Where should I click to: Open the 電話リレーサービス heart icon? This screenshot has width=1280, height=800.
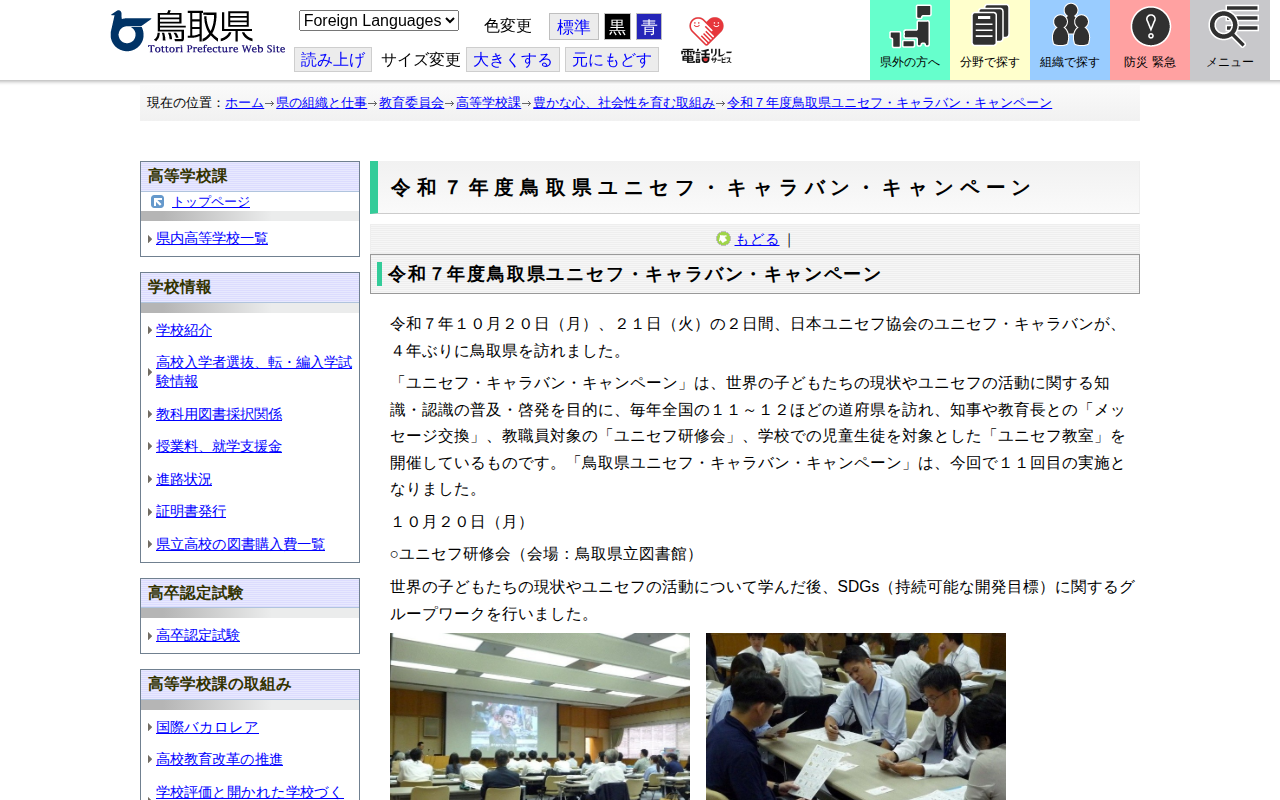[706, 40]
